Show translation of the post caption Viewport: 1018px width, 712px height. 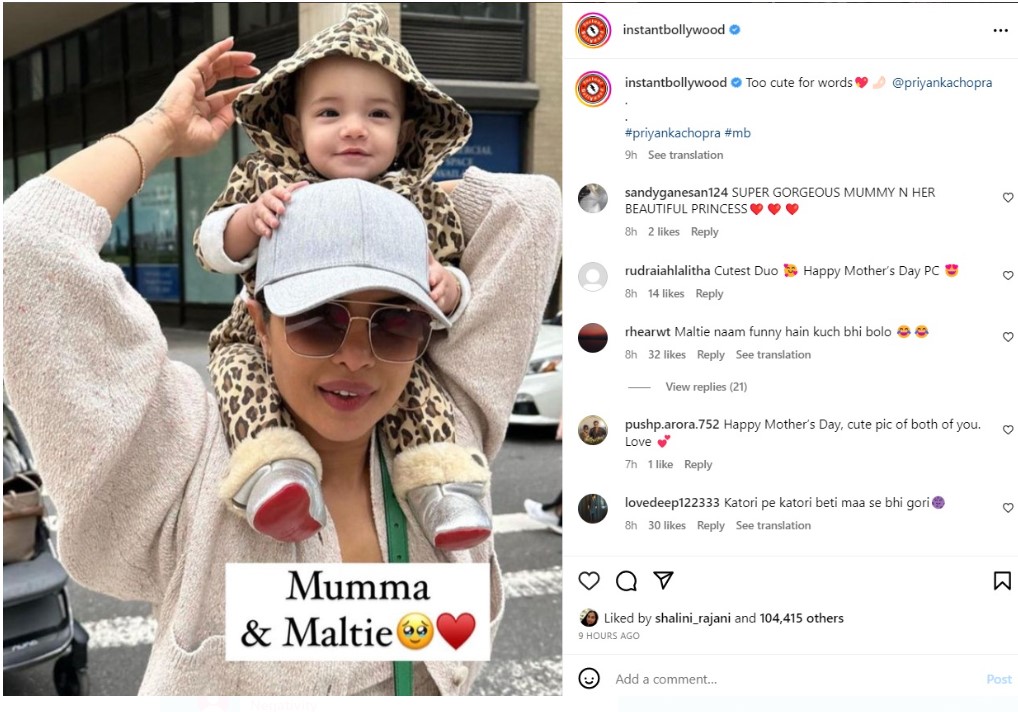pyautogui.click(x=685, y=155)
